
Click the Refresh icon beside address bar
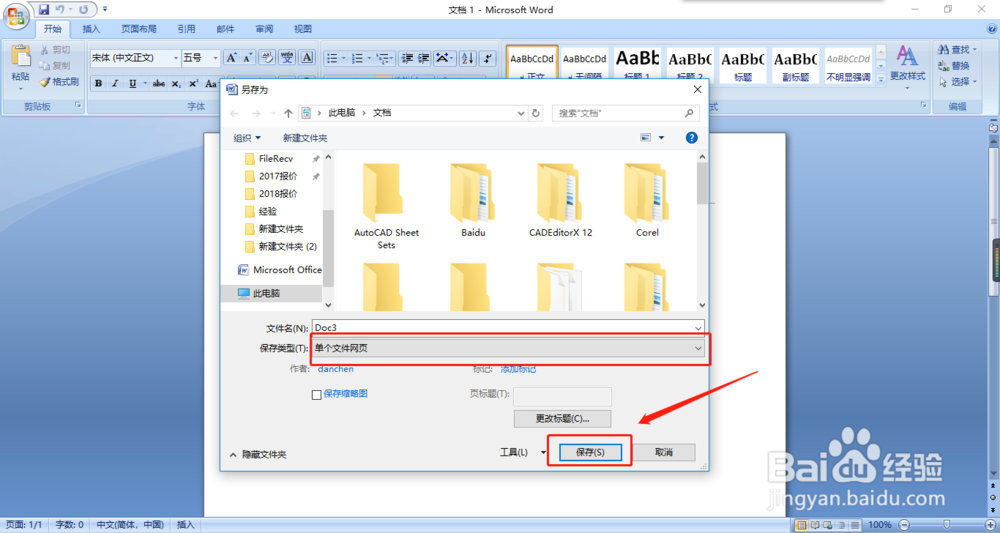(536, 113)
